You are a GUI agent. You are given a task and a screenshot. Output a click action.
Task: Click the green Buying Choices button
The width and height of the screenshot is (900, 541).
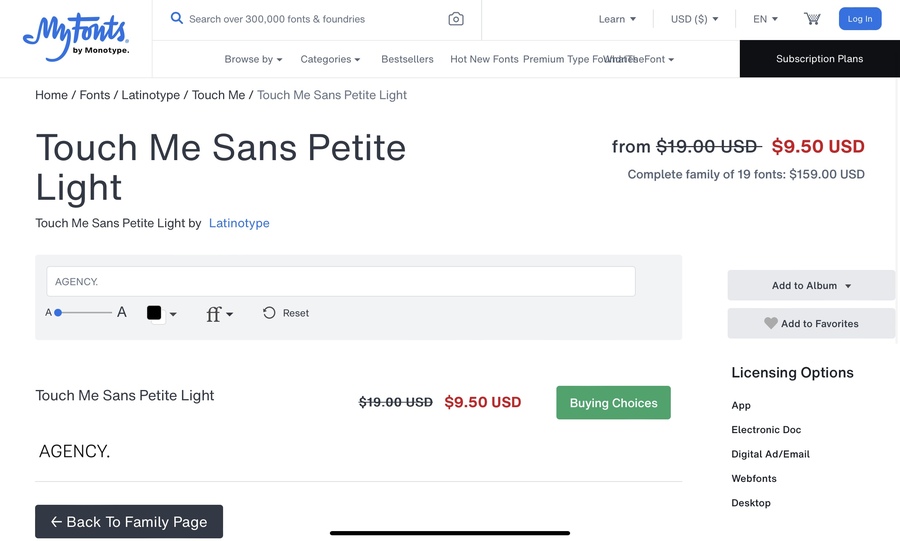point(613,403)
